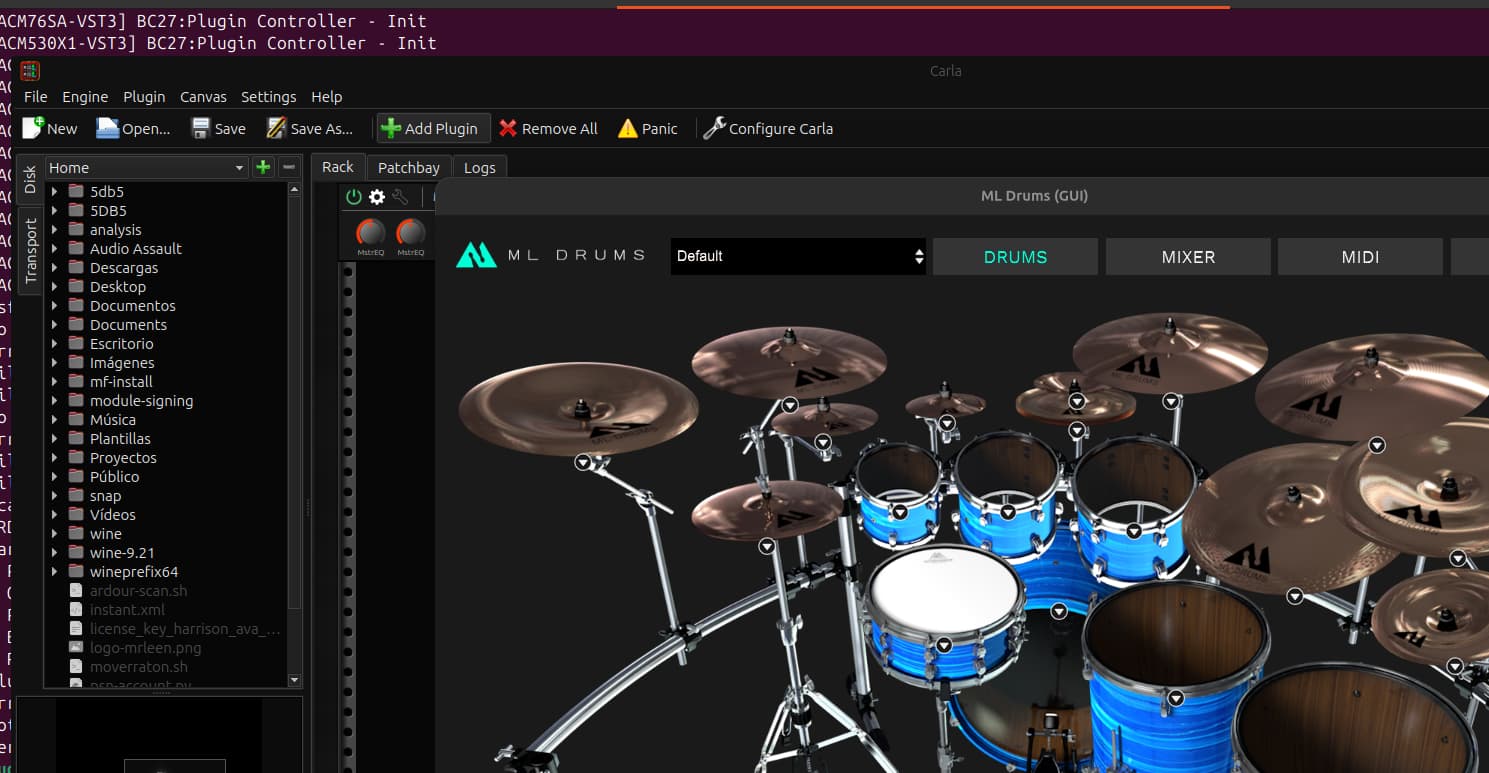Click the Add Plugin green plus button
Viewport: 1489px width, 773px height.
(391, 129)
